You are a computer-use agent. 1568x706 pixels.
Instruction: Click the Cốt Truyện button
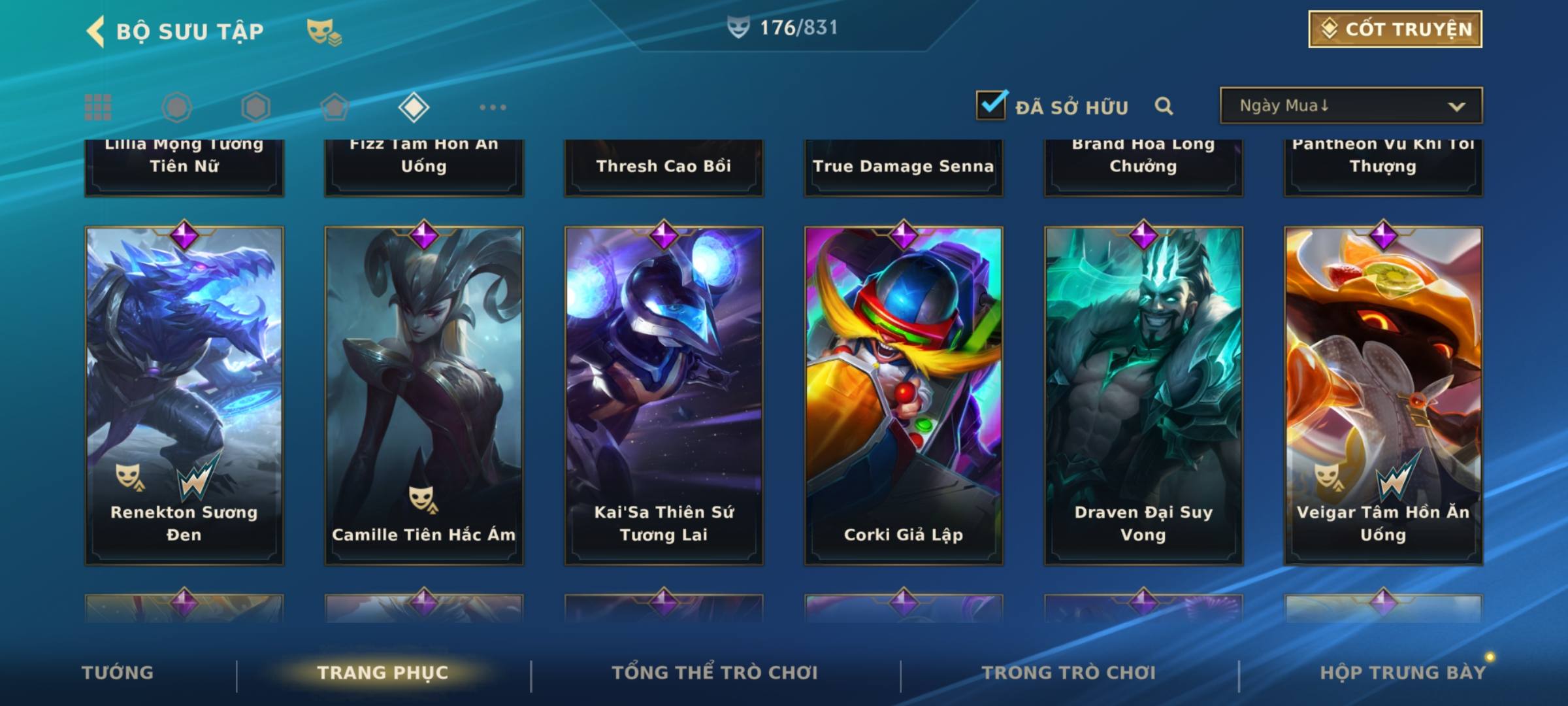click(x=1395, y=29)
